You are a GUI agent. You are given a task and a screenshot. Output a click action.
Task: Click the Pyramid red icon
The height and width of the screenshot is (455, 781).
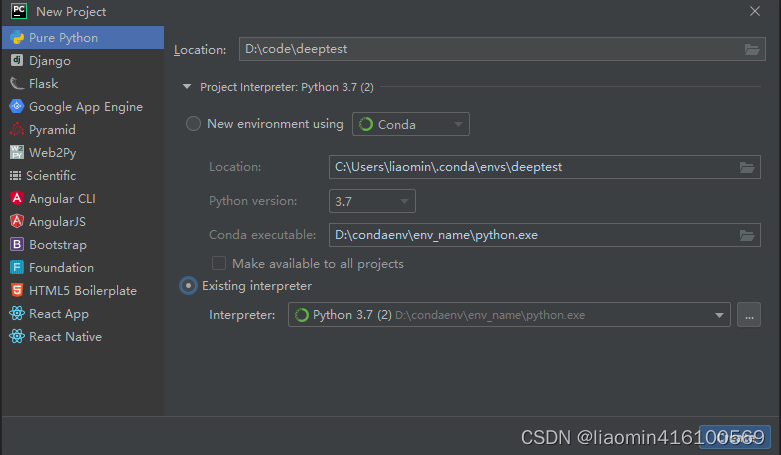17,129
